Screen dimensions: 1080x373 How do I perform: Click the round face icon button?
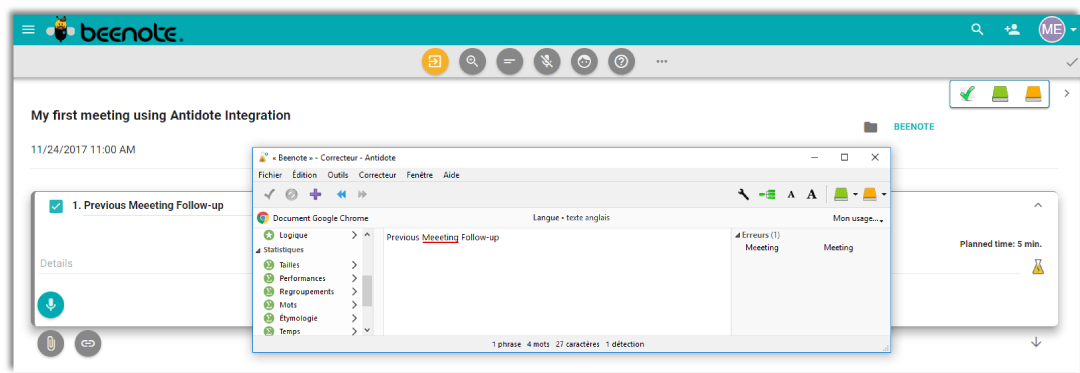pos(584,61)
